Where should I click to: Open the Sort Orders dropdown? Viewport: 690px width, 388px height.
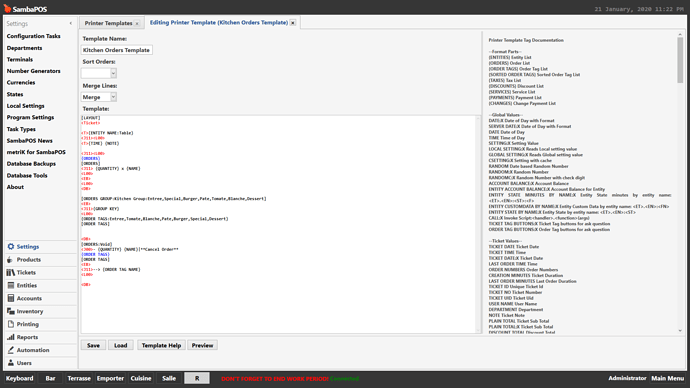[x=113, y=73]
